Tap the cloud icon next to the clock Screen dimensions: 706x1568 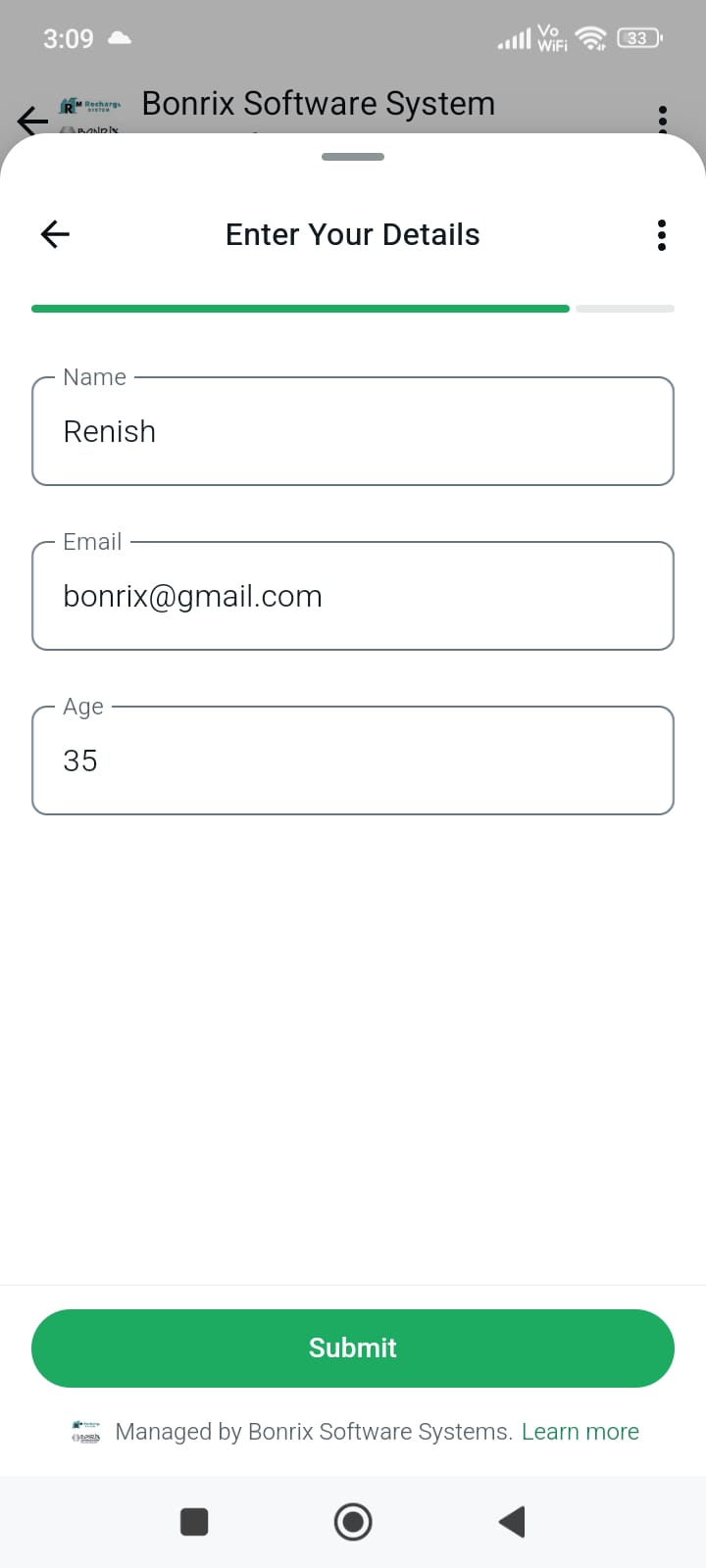[x=120, y=38]
